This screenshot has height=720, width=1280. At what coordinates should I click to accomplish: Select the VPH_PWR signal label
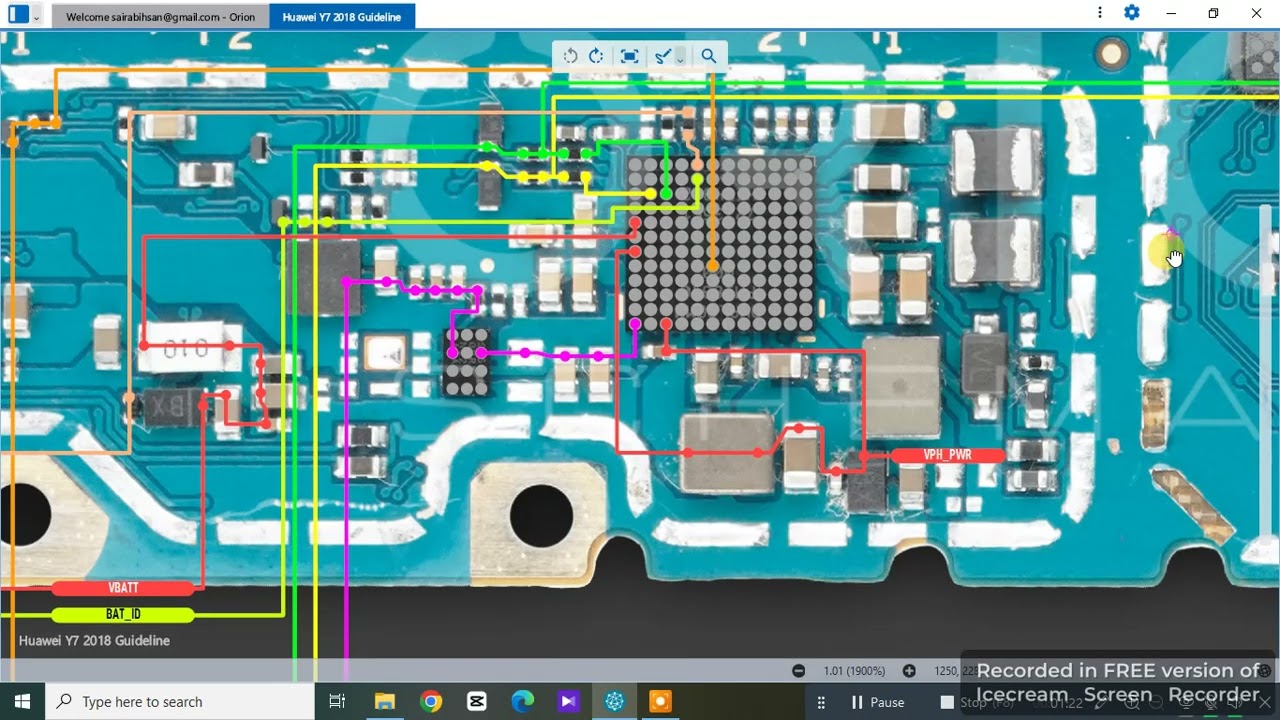point(947,455)
